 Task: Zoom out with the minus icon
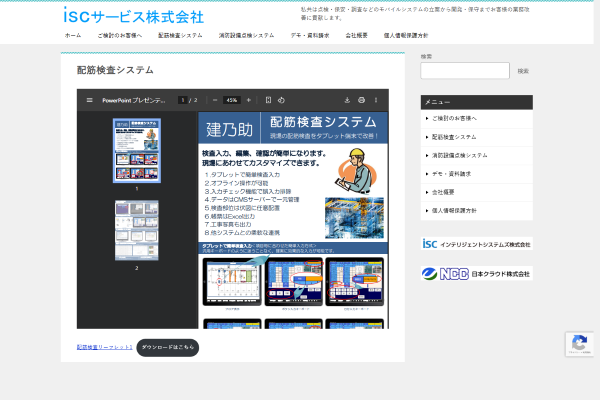215,100
